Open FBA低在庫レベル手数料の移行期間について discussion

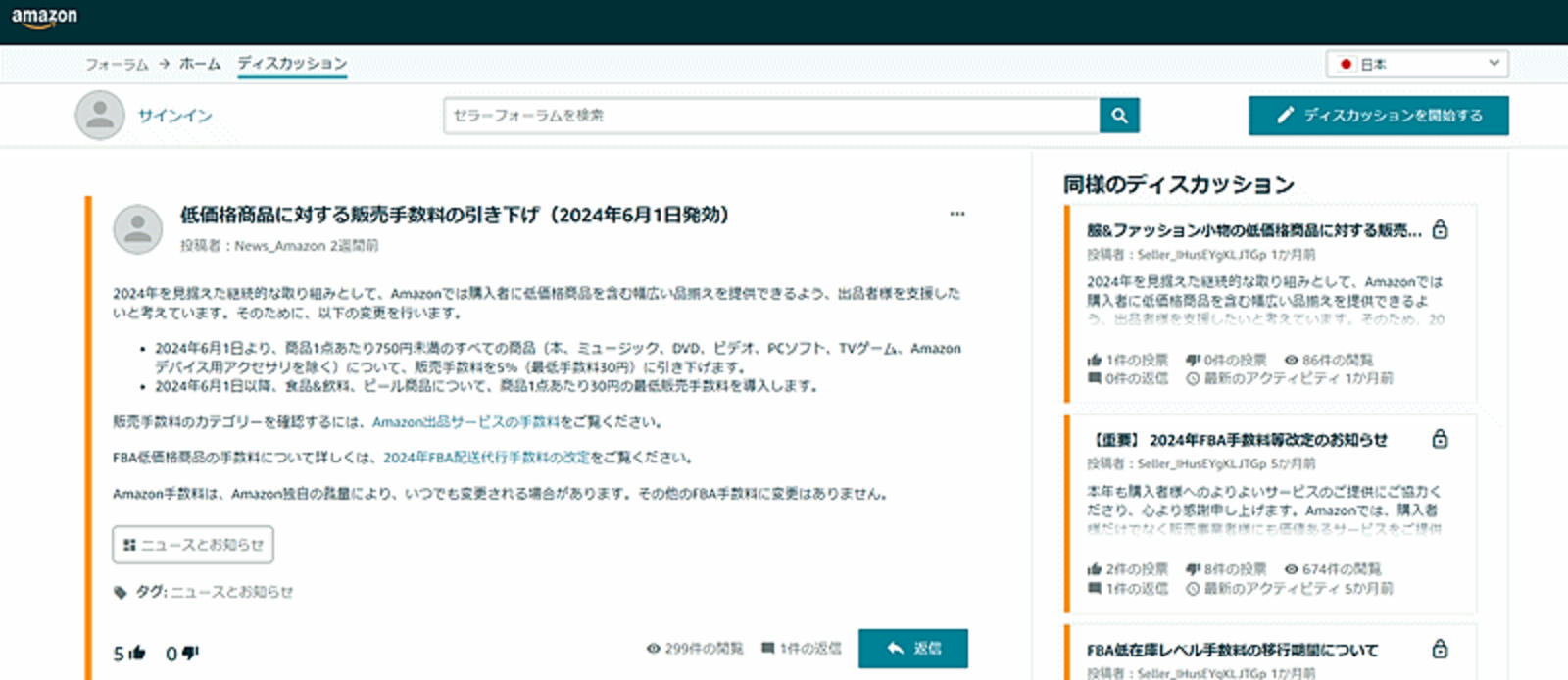click(x=1232, y=650)
